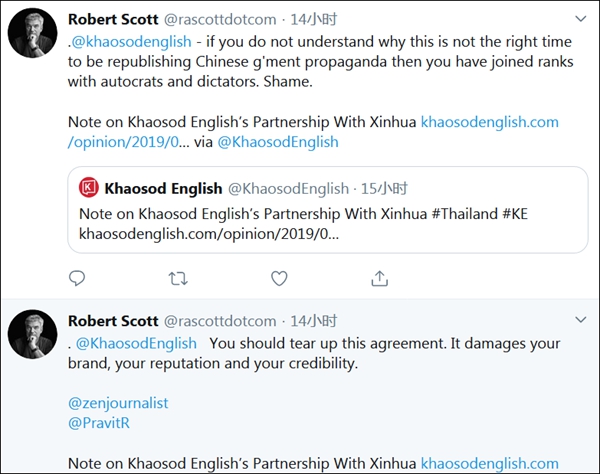Open Robert Scott's avatar on first tweet
The image size is (600, 474).
[x=32, y=34]
